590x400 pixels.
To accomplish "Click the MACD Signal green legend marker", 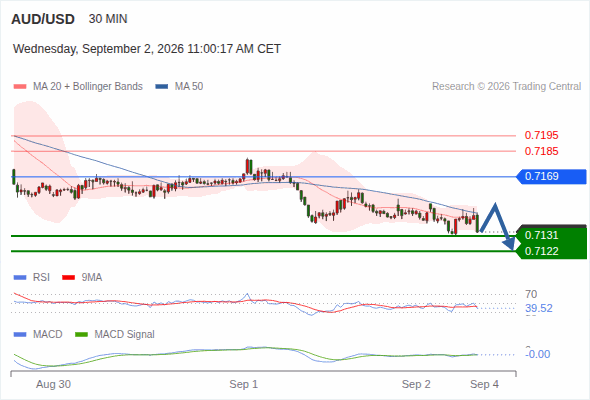I will pos(81,335).
